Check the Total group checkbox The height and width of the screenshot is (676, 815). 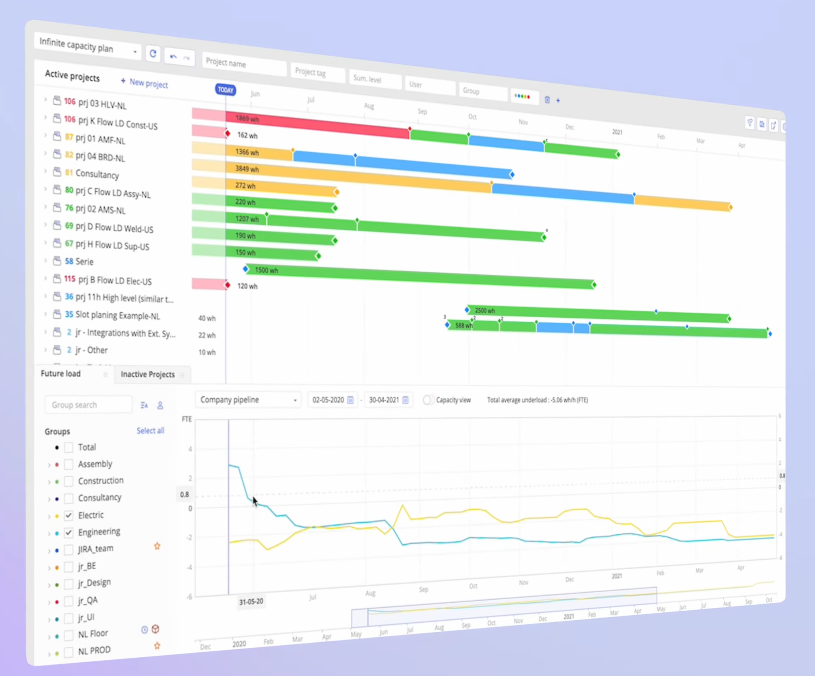[69, 447]
